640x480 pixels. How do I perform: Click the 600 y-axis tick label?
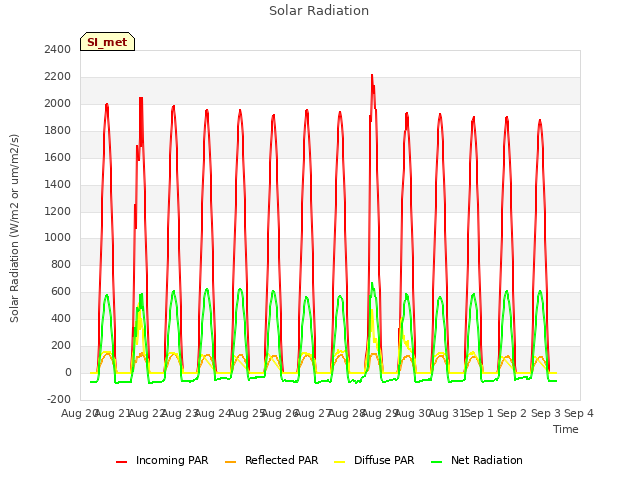click(61, 291)
